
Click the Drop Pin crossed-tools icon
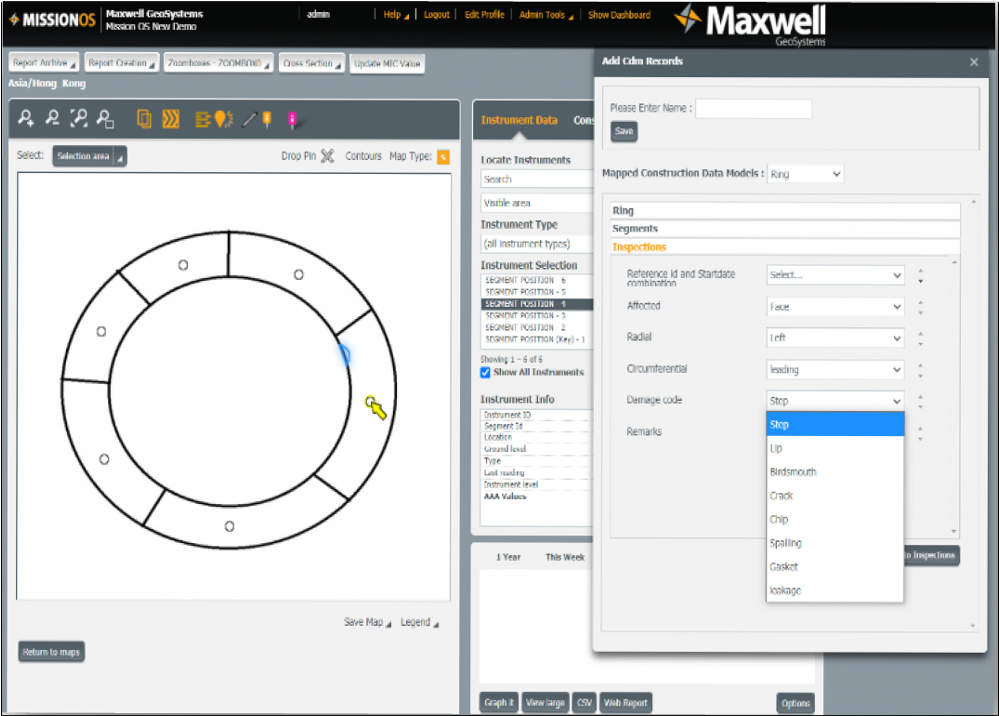coord(327,155)
